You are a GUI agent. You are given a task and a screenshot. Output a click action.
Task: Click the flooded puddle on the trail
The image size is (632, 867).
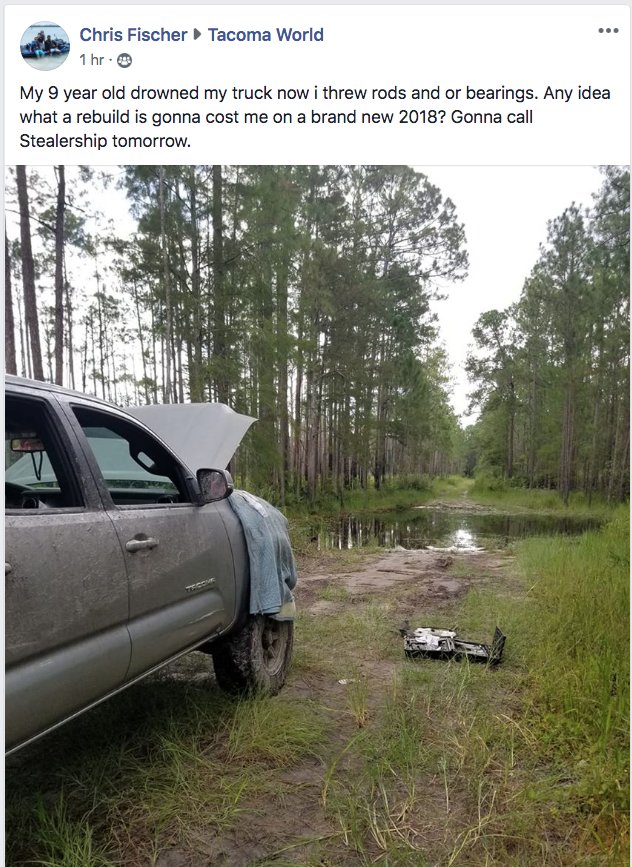click(453, 530)
